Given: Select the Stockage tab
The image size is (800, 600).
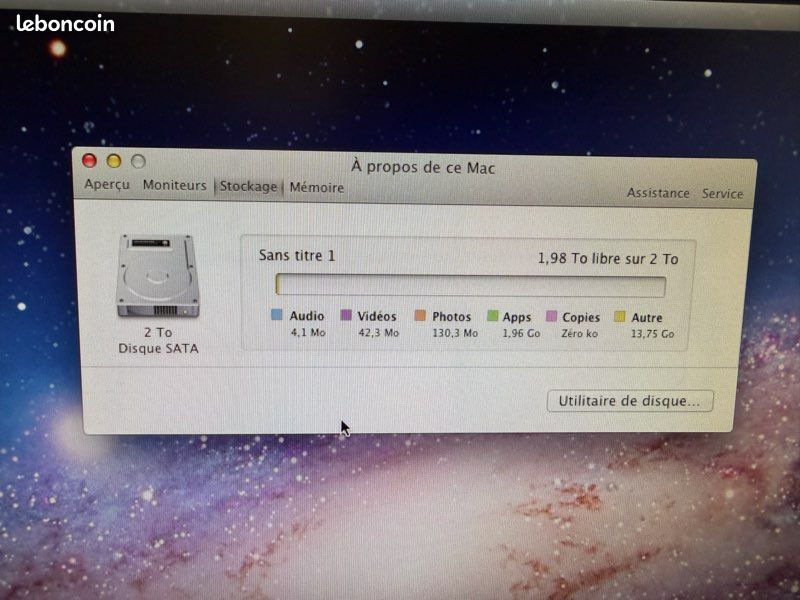Looking at the screenshot, I should [248, 186].
